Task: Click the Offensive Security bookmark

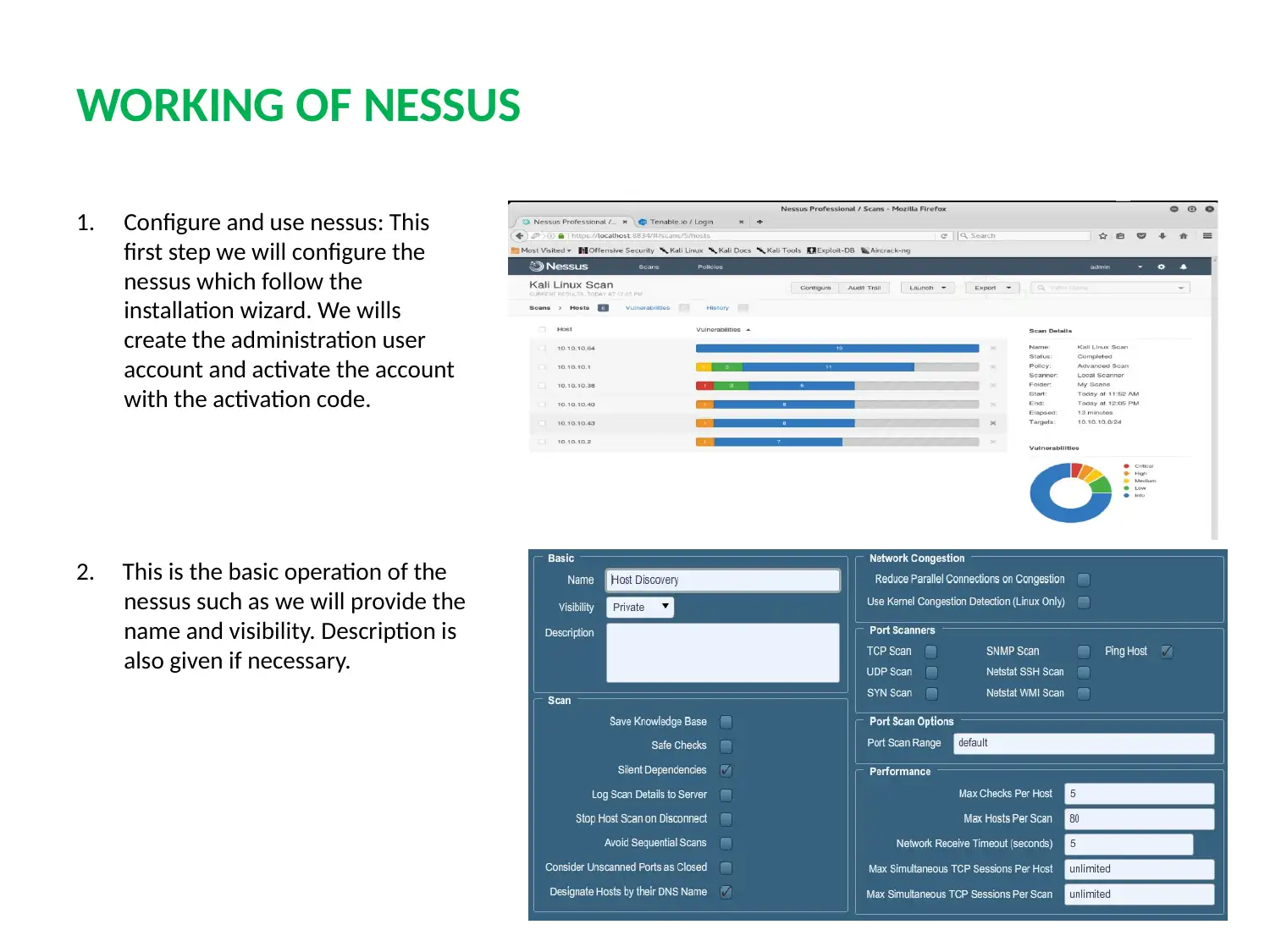Action: pos(616,250)
